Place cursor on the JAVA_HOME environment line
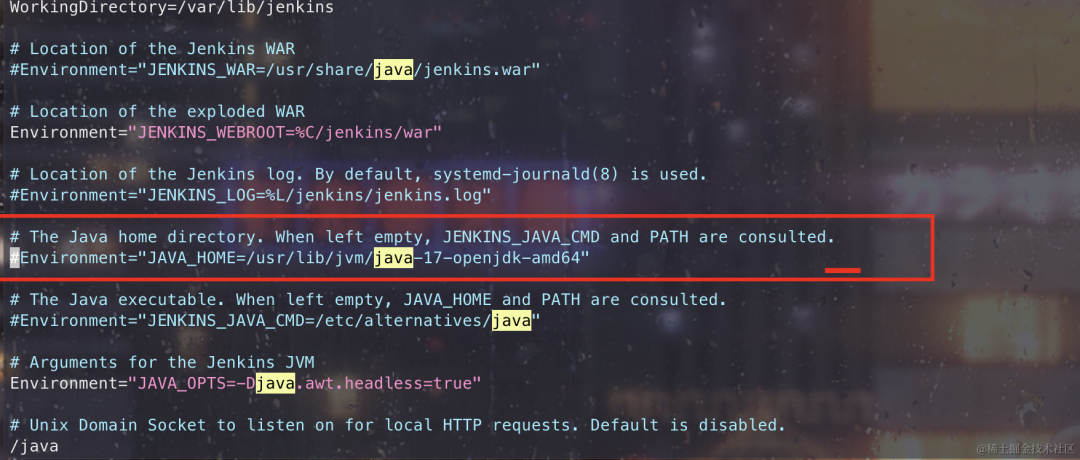The image size is (1080, 460). (x=300, y=258)
